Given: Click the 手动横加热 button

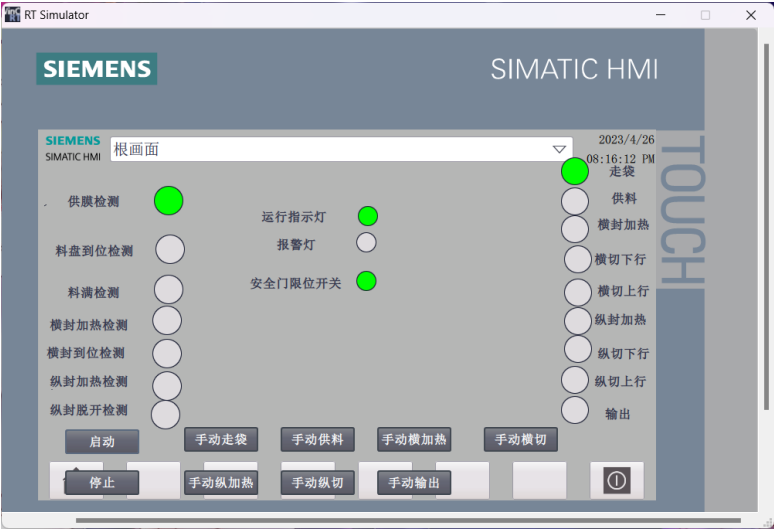Looking at the screenshot, I should click(414, 439).
